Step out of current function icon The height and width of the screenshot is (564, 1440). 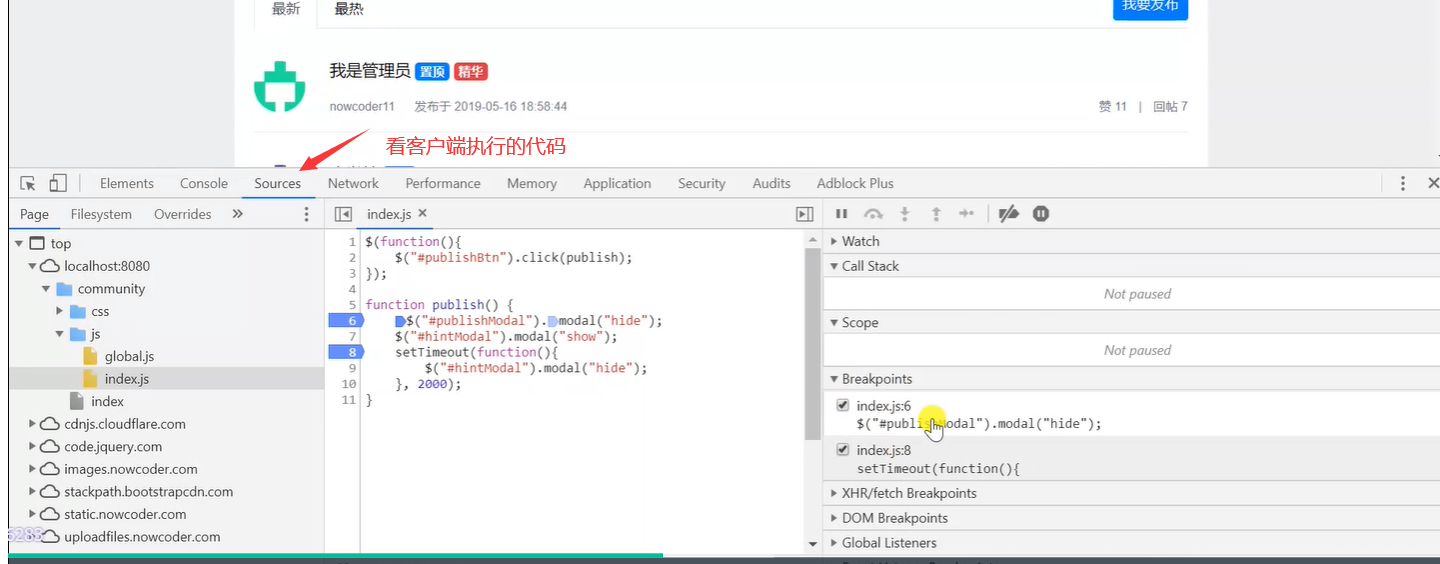936,213
